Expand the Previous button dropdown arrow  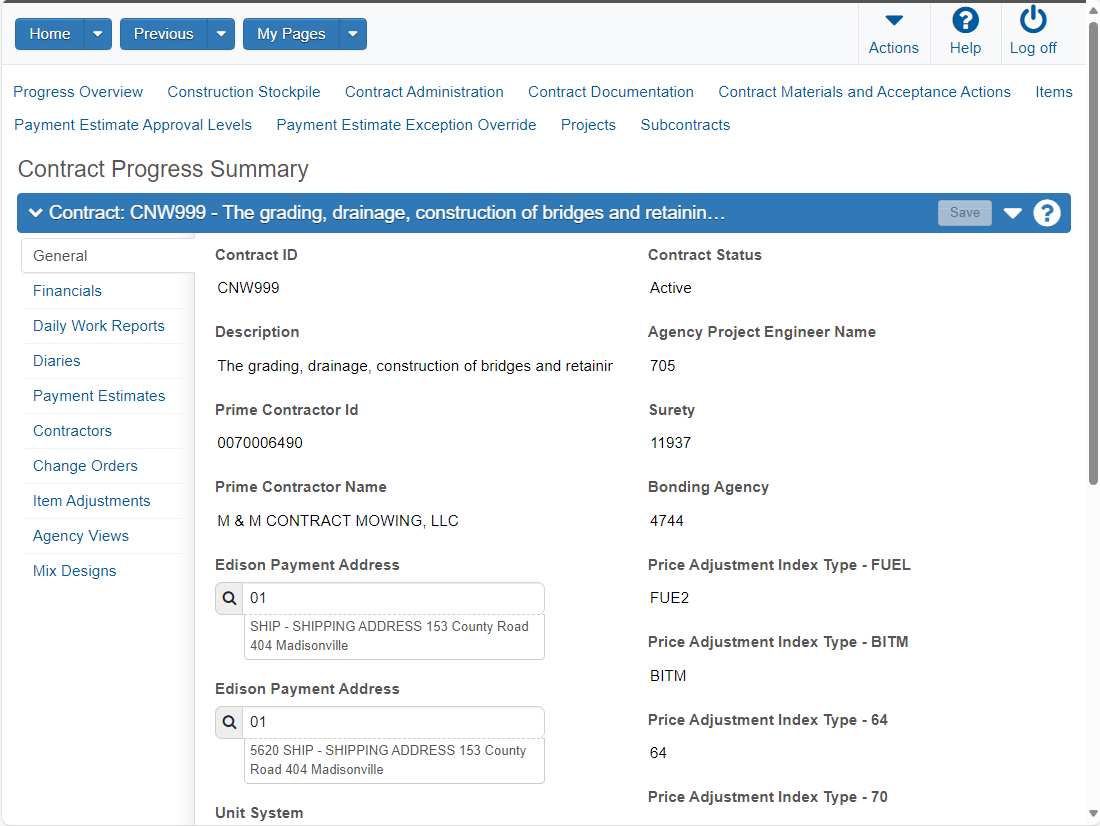(221, 34)
